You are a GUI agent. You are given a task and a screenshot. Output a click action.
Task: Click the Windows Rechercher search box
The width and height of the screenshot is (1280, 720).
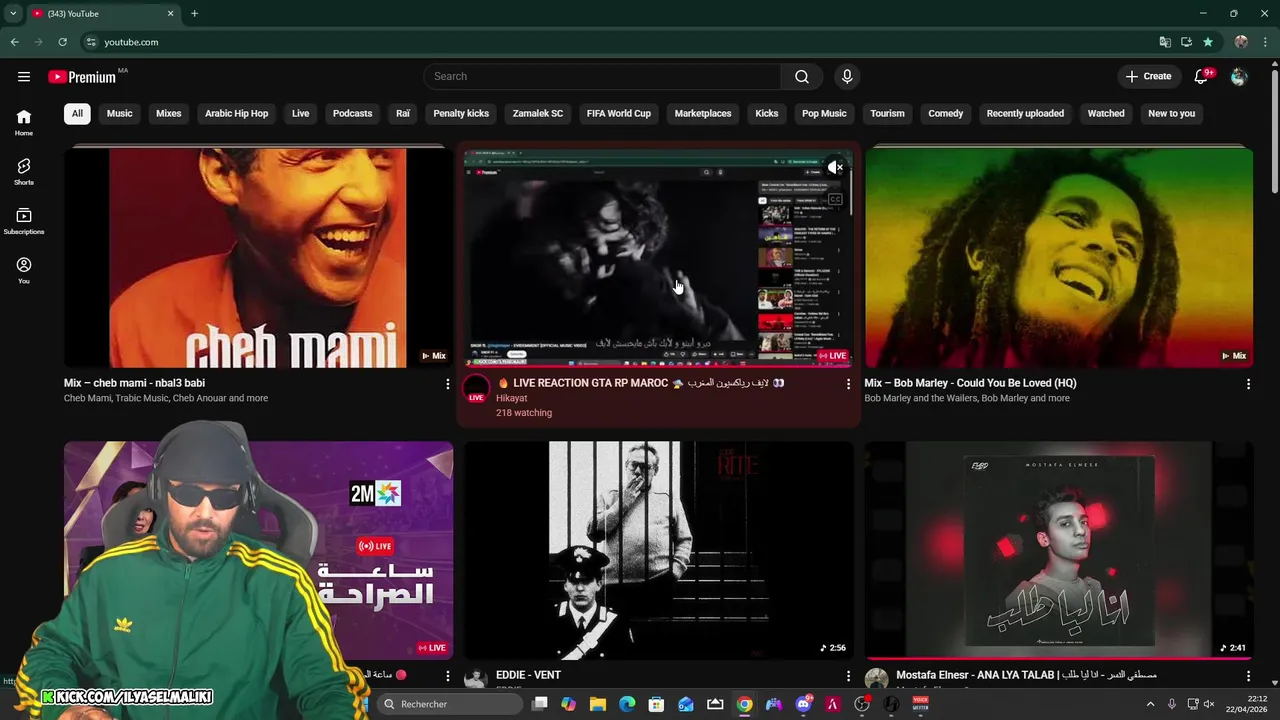point(449,704)
